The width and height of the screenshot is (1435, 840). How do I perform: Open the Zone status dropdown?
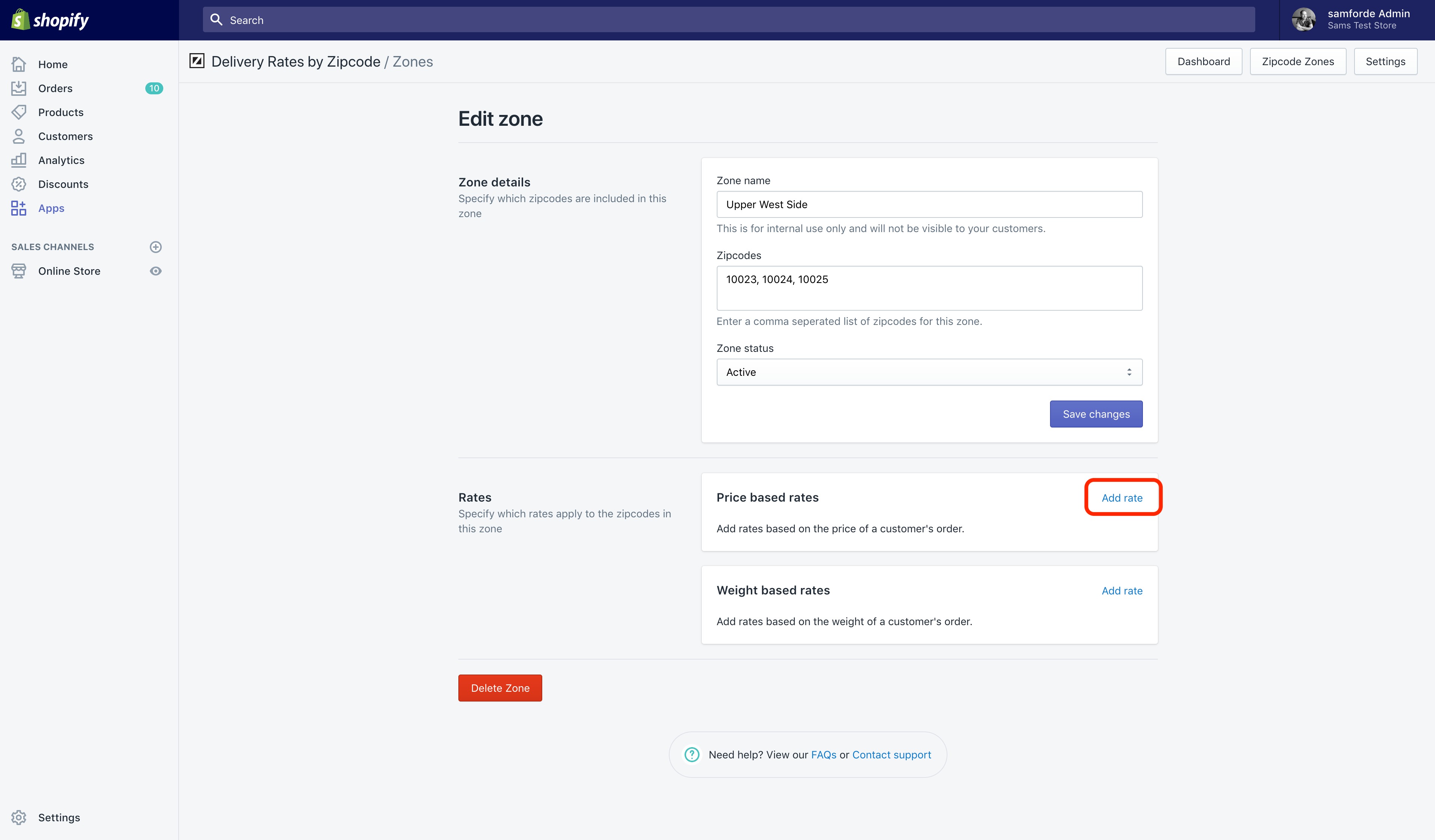929,372
